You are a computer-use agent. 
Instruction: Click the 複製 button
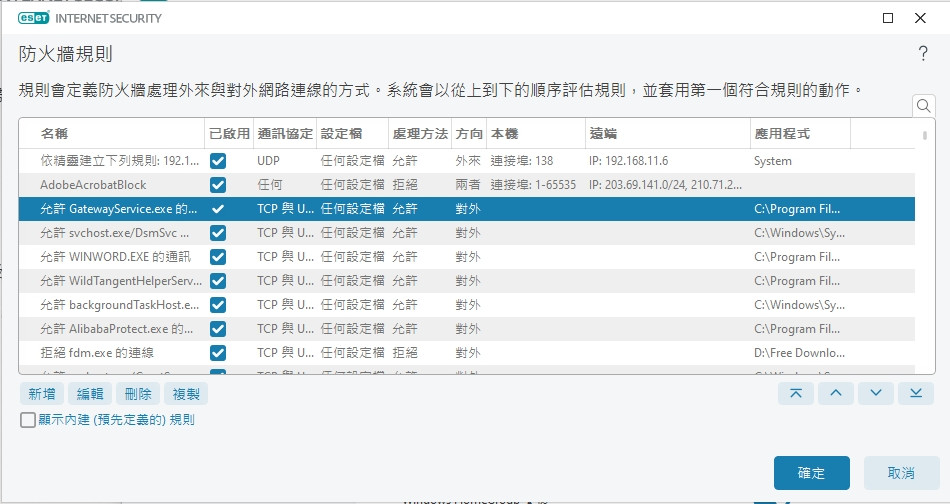[186, 394]
